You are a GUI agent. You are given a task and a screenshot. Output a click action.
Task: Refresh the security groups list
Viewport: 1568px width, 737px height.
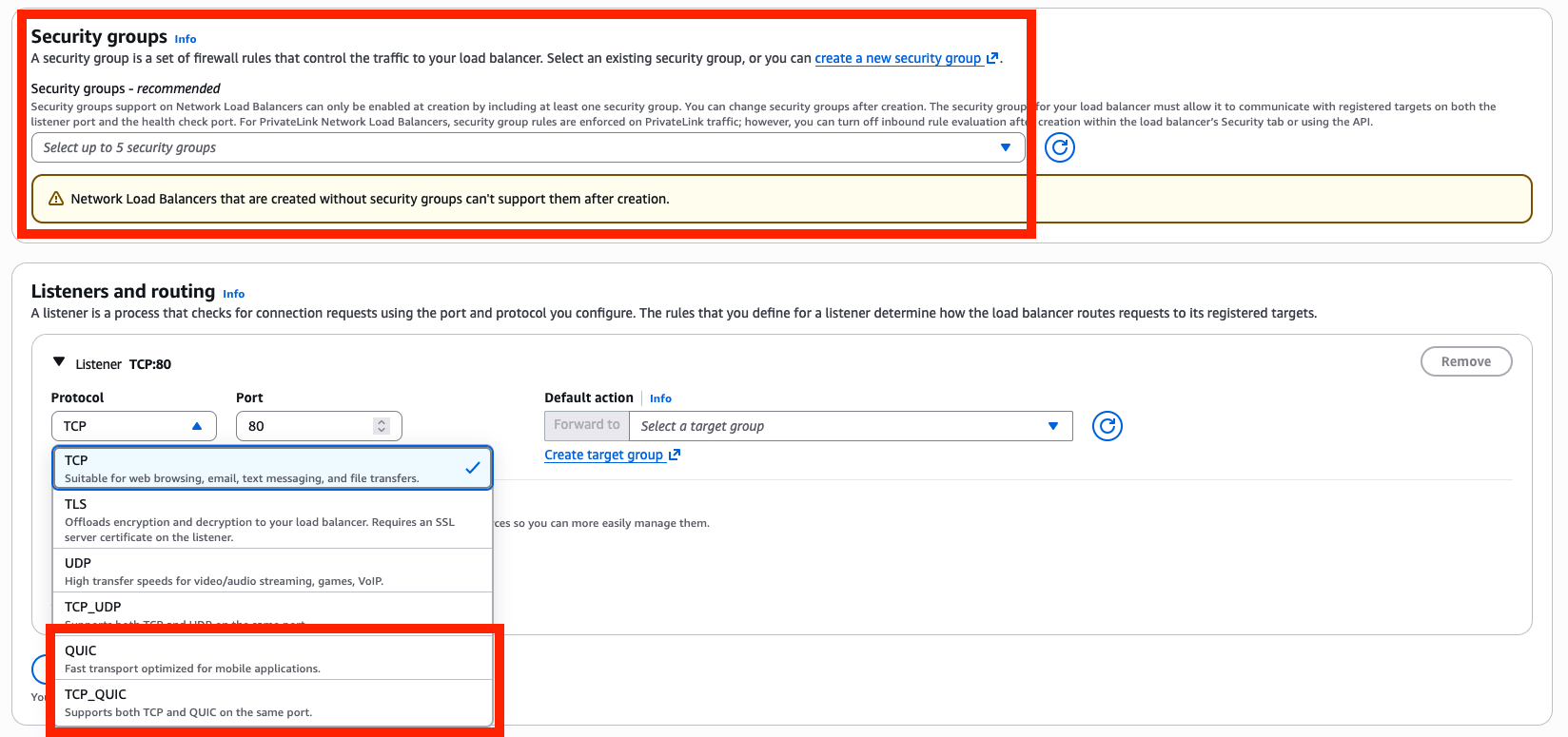pyautogui.click(x=1059, y=147)
